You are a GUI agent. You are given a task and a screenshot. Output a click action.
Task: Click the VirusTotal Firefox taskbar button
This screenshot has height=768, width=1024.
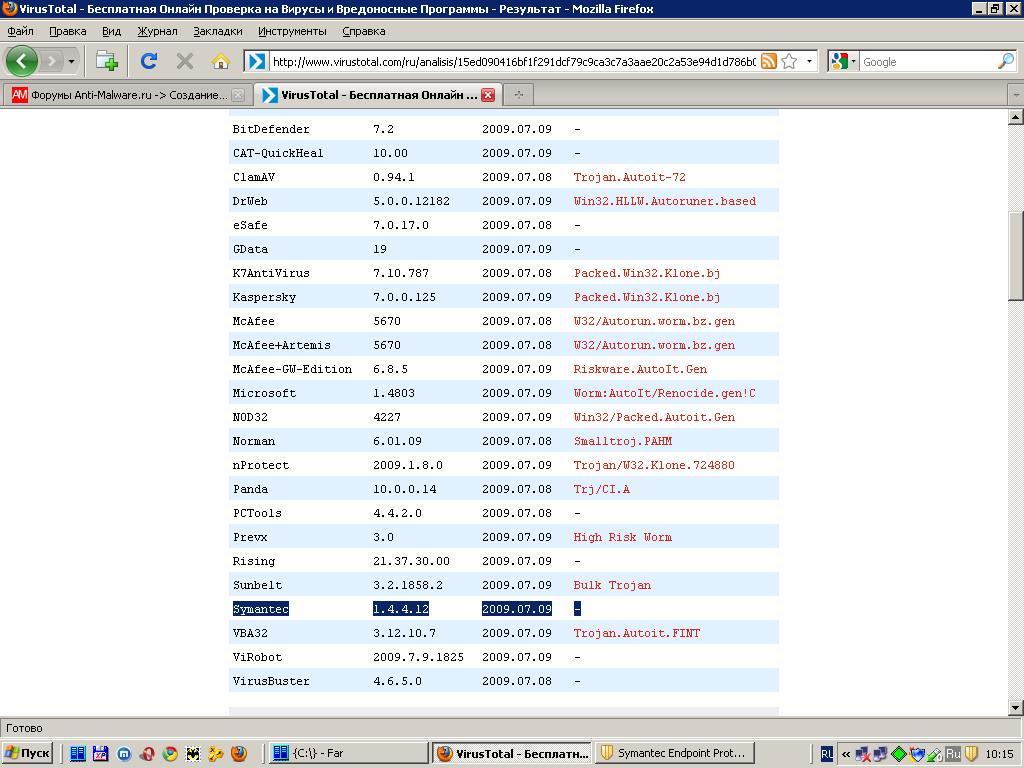(x=512, y=753)
